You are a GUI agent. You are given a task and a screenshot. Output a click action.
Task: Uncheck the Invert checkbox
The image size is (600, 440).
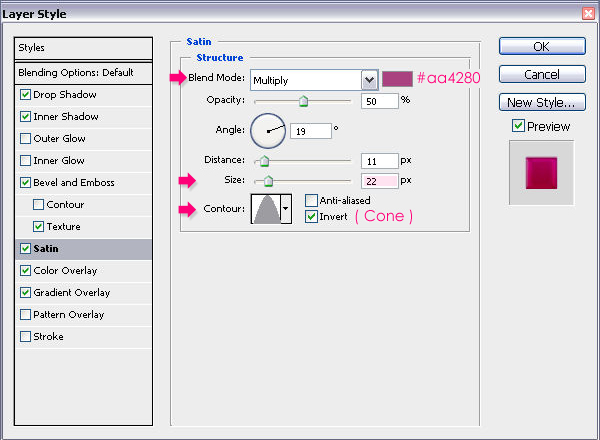(311, 217)
